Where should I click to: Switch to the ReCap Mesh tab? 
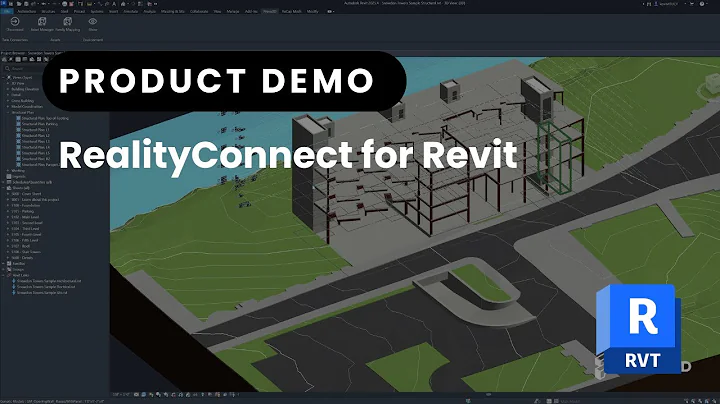click(x=292, y=11)
